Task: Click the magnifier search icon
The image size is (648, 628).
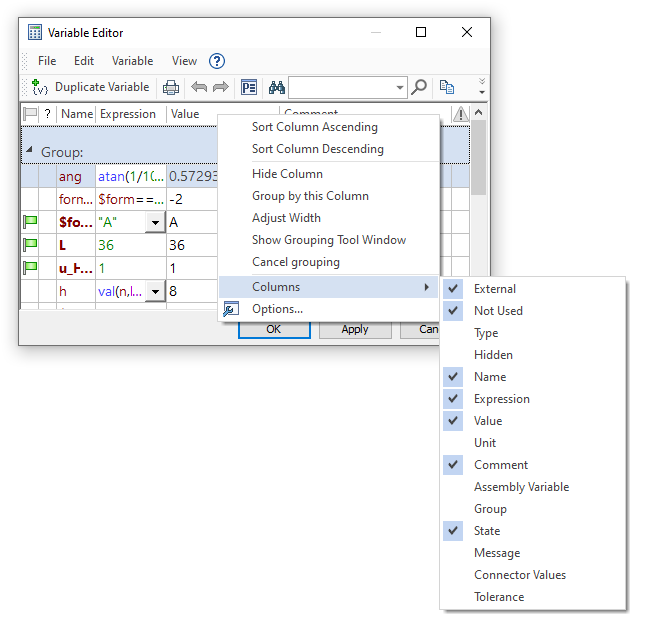Action: point(419,87)
